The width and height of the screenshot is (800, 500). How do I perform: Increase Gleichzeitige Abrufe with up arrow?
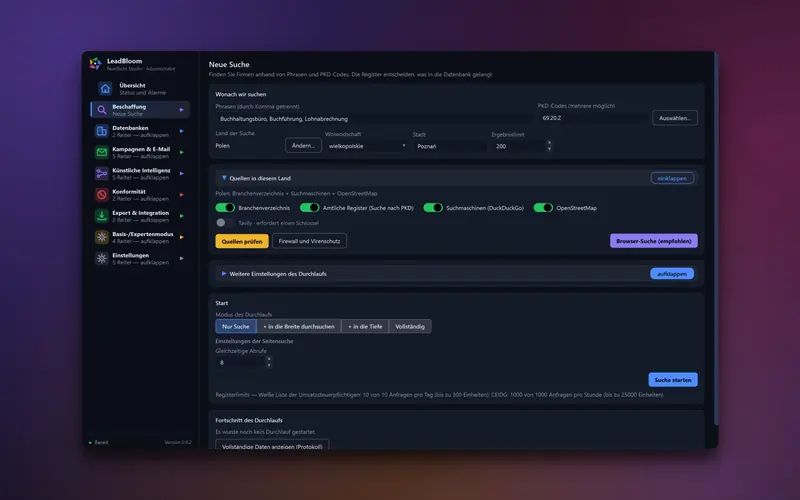coord(269,359)
